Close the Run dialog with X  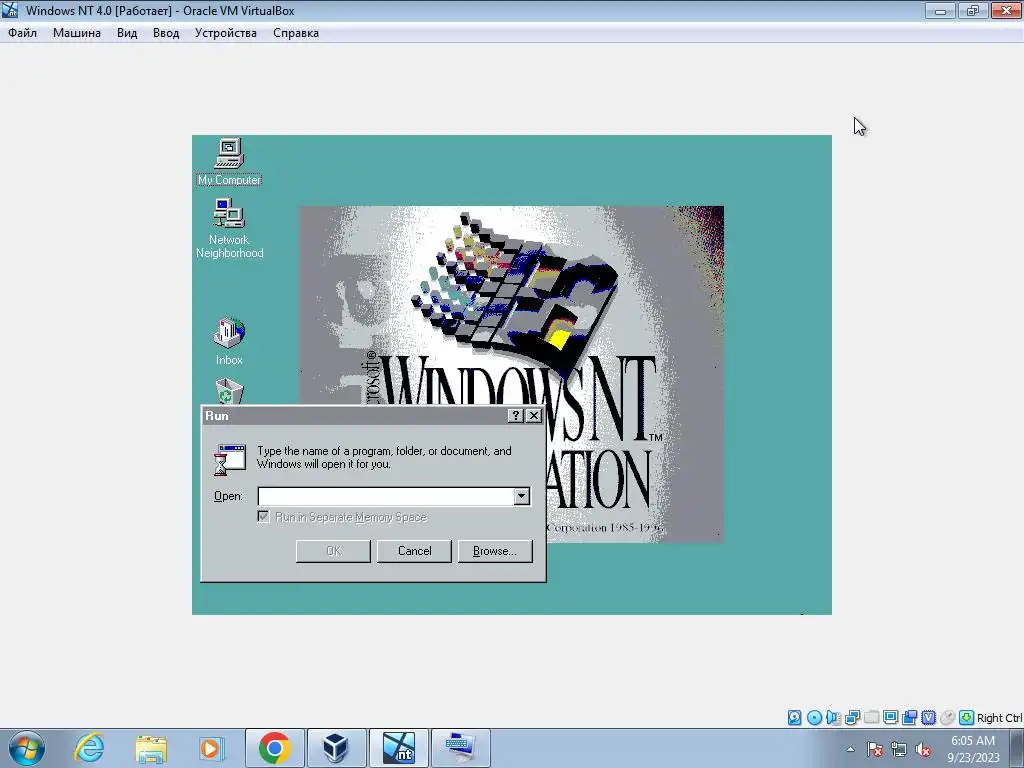coord(534,415)
